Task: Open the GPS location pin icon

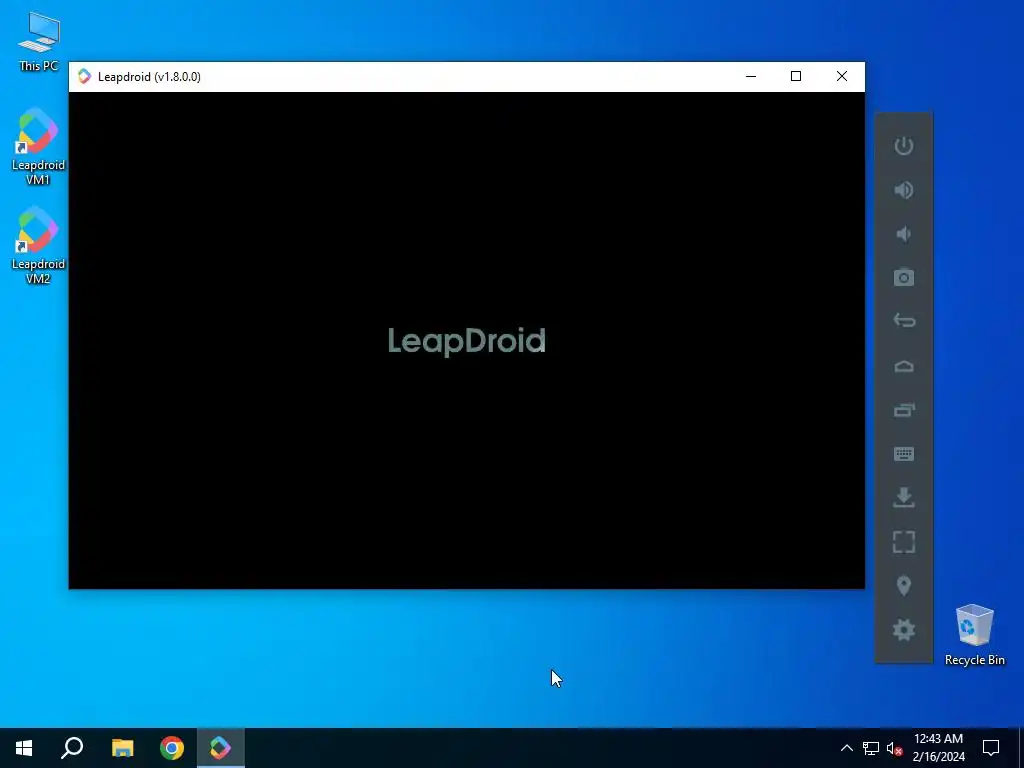Action: [x=904, y=586]
